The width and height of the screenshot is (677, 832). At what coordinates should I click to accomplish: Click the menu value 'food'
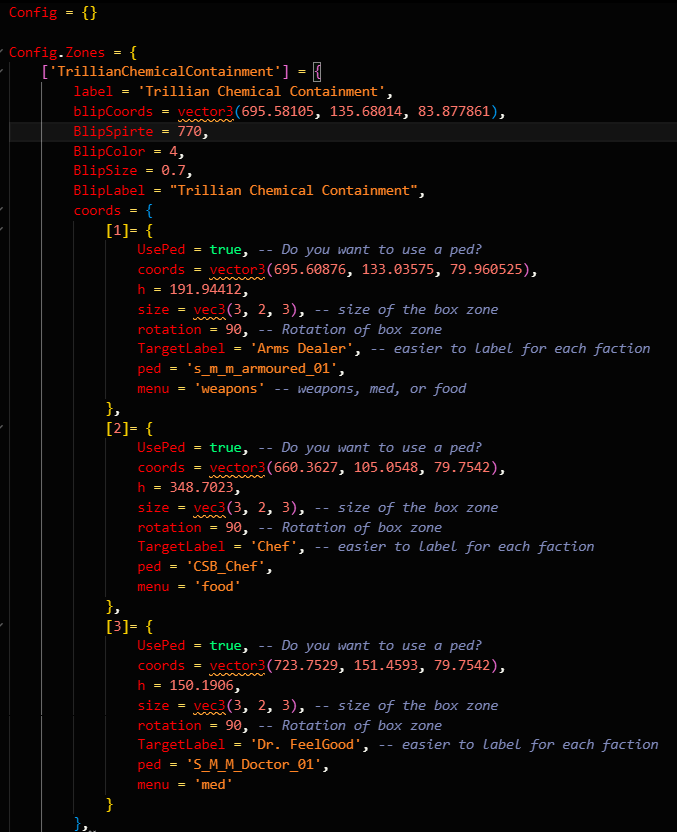(x=217, y=586)
